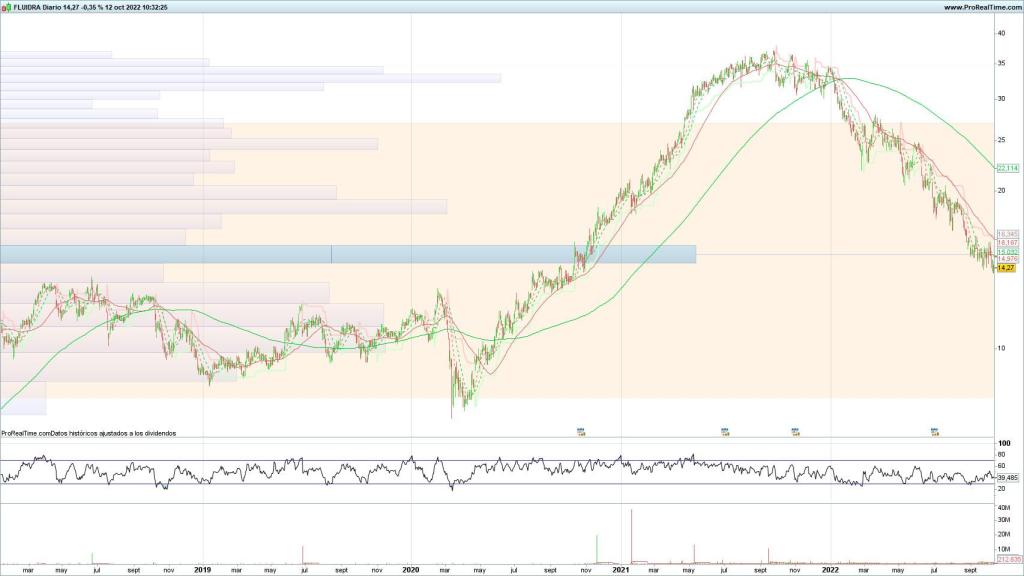1024x576 pixels.
Task: Click the 2019 year label on time axis
Action: [x=201, y=570]
